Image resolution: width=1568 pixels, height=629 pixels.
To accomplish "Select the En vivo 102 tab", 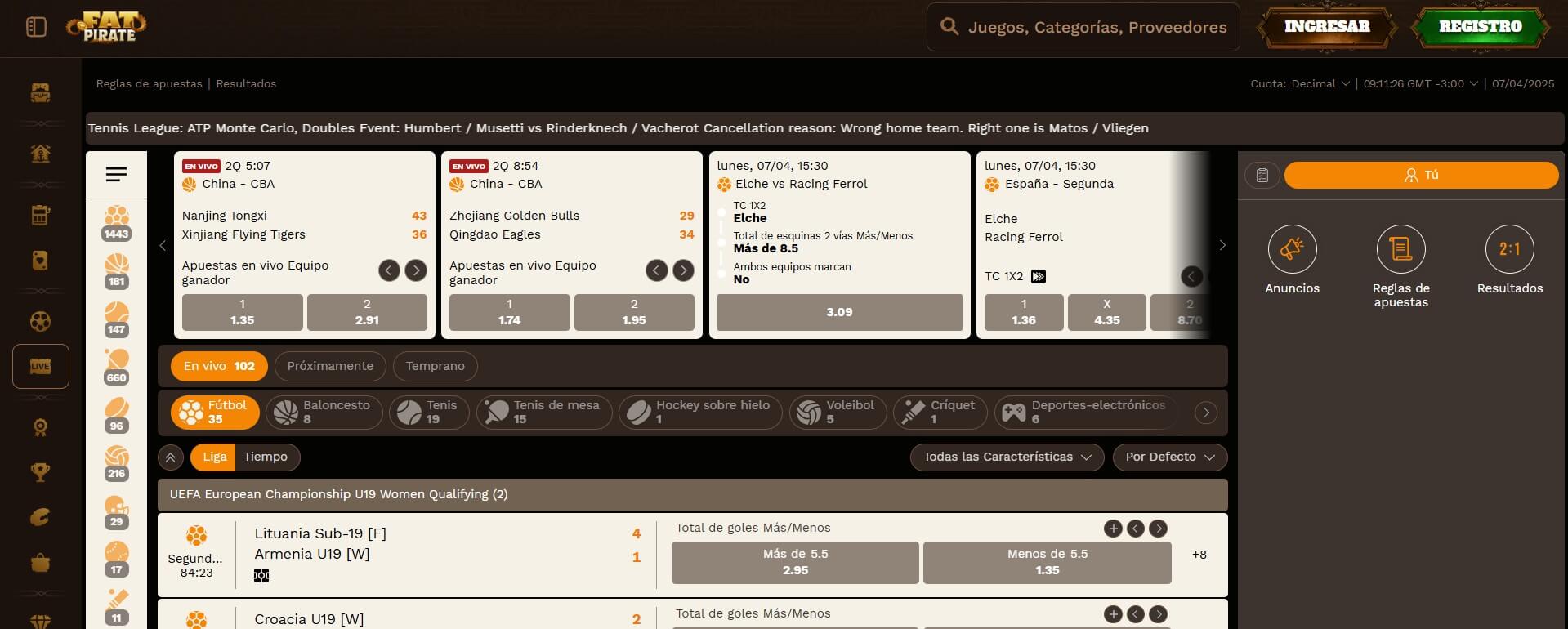I will pos(219,366).
